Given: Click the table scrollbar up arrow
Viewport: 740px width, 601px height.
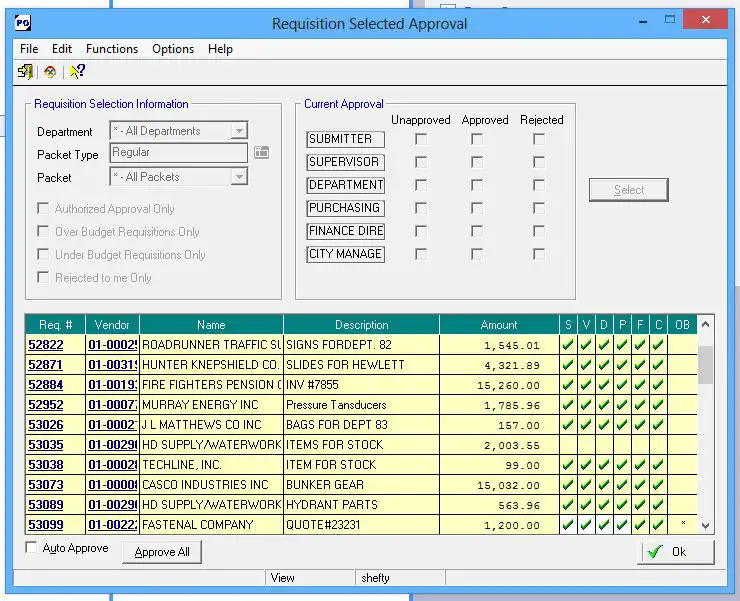Looking at the screenshot, I should click(x=706, y=324).
